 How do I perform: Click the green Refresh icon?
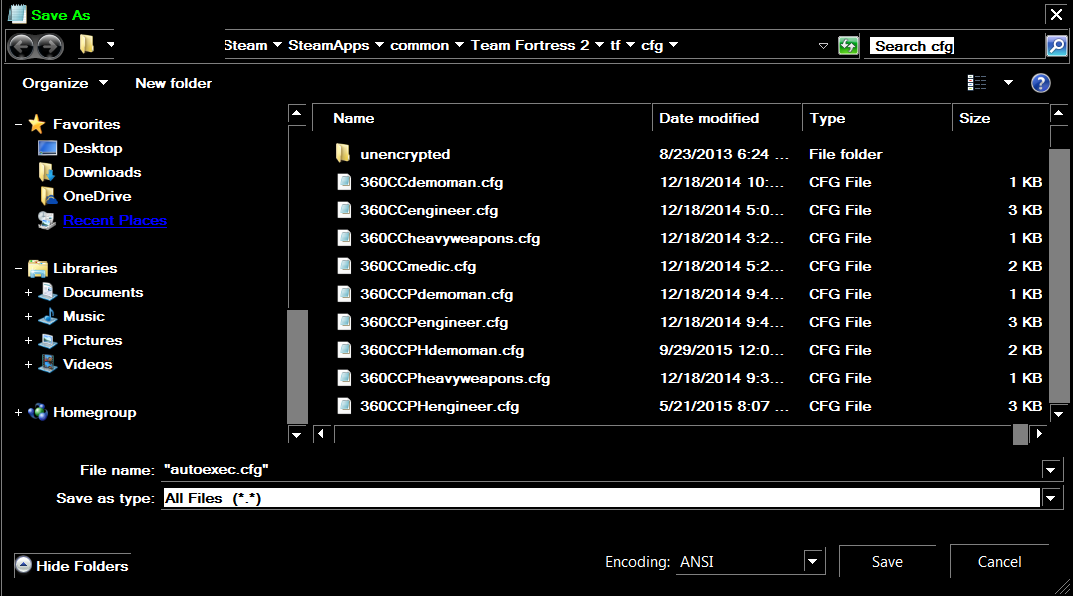[848, 46]
